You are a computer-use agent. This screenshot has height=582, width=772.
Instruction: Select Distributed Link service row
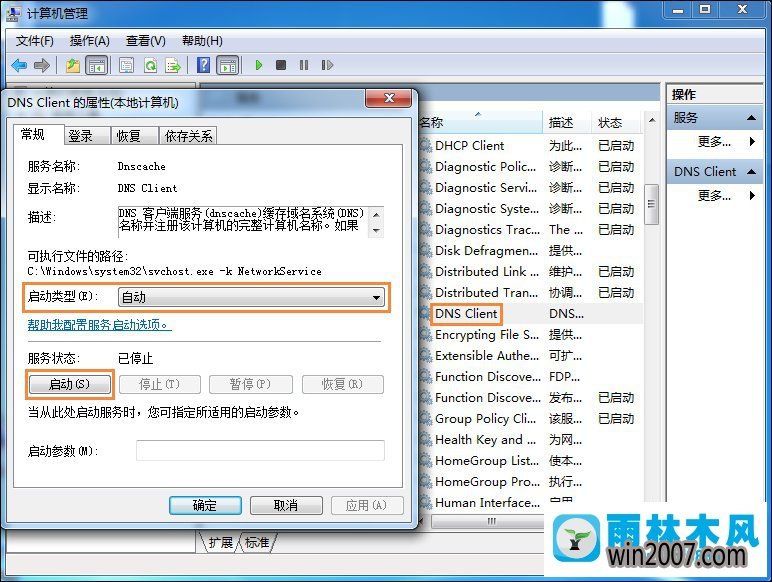[529, 272]
